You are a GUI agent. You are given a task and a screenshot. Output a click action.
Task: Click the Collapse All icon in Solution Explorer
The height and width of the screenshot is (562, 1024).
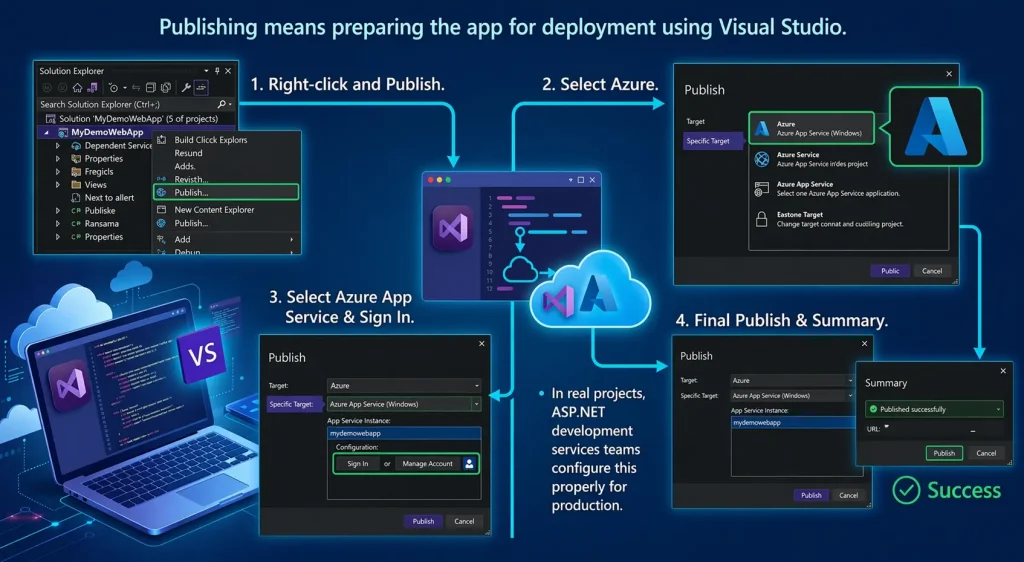point(151,87)
